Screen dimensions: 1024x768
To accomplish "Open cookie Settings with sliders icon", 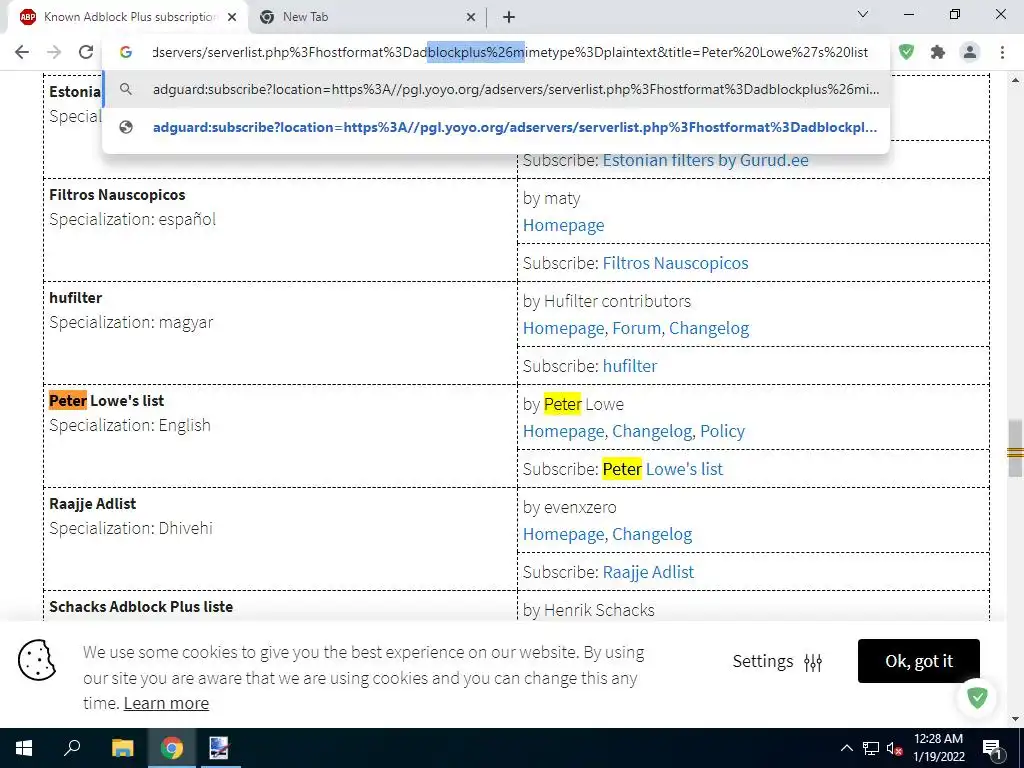I will (x=777, y=662).
